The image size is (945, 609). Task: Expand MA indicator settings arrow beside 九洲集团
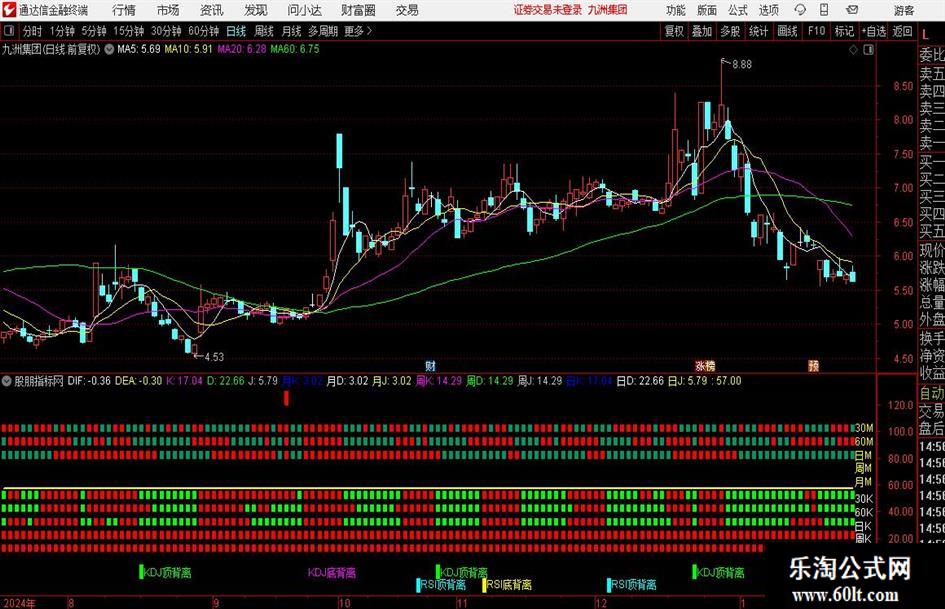tap(109, 49)
